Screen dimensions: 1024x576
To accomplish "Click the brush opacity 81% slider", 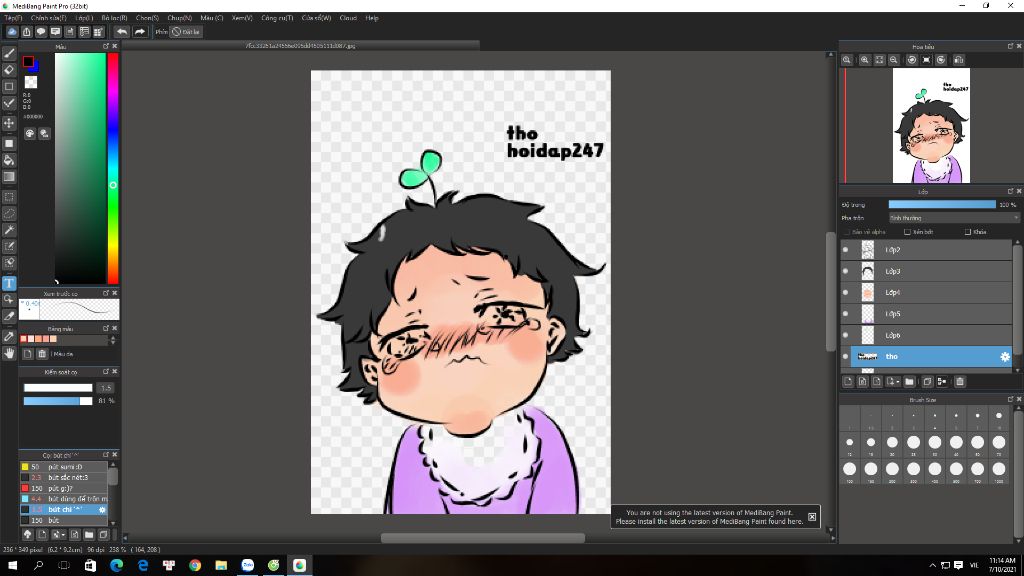I will point(58,401).
